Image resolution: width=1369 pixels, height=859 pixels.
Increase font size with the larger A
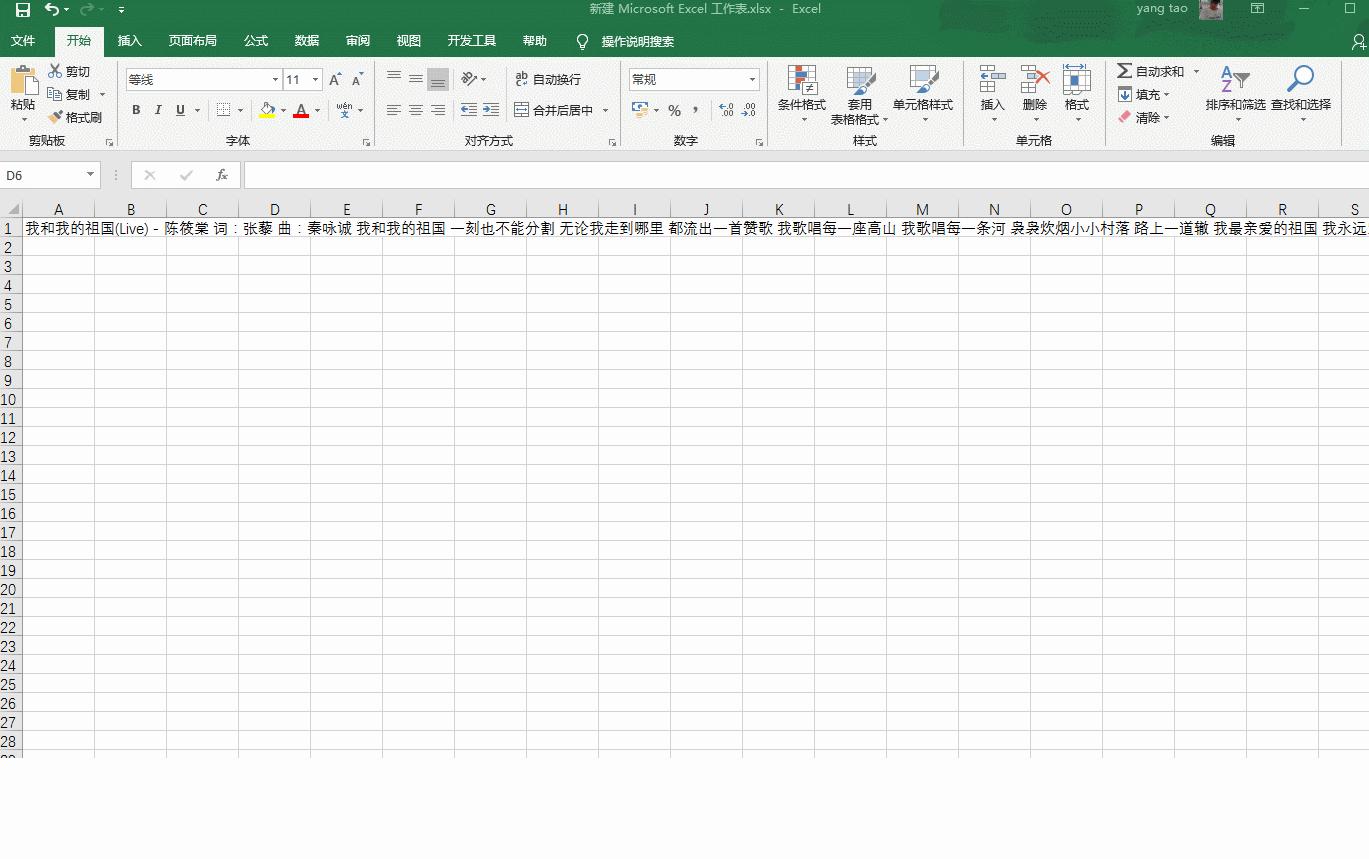[x=336, y=80]
